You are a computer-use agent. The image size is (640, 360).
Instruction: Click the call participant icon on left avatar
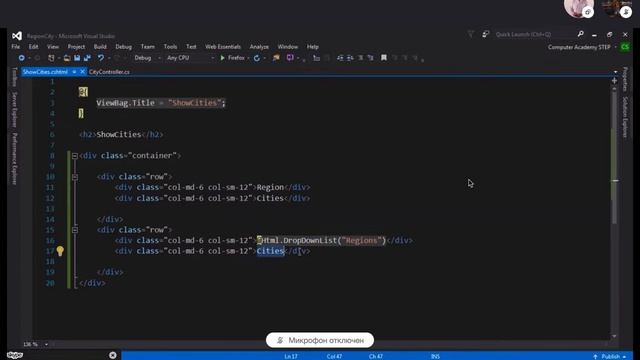pyautogui.click(x=588, y=12)
